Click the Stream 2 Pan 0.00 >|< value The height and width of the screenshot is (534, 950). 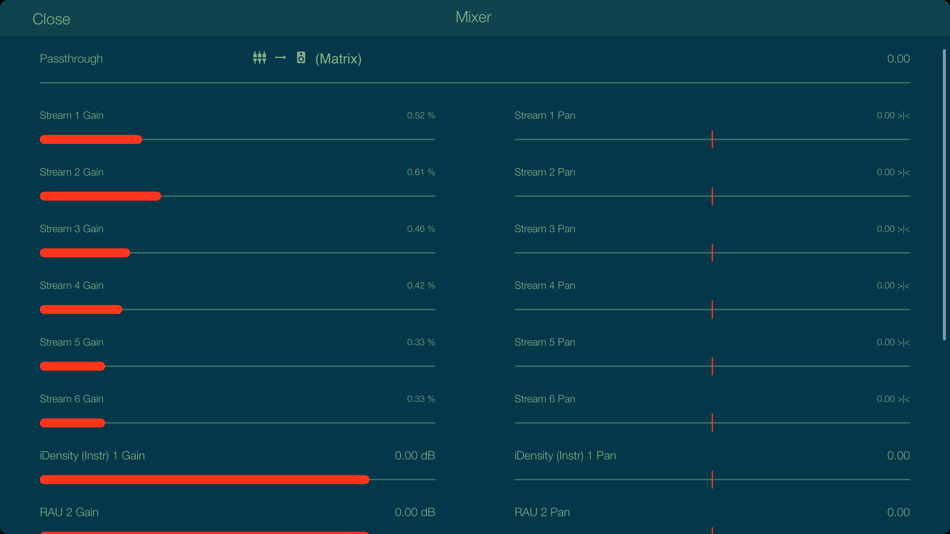(x=892, y=172)
